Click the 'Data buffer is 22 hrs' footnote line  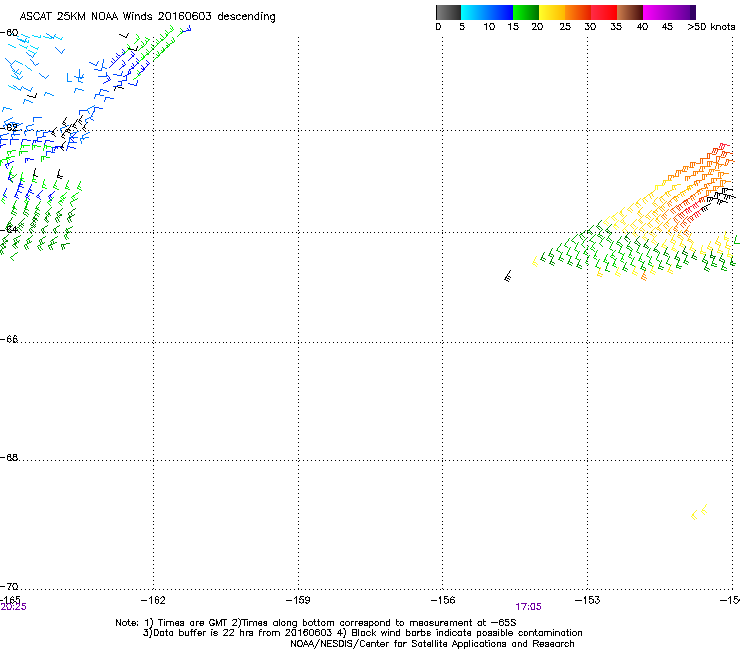click(x=362, y=633)
